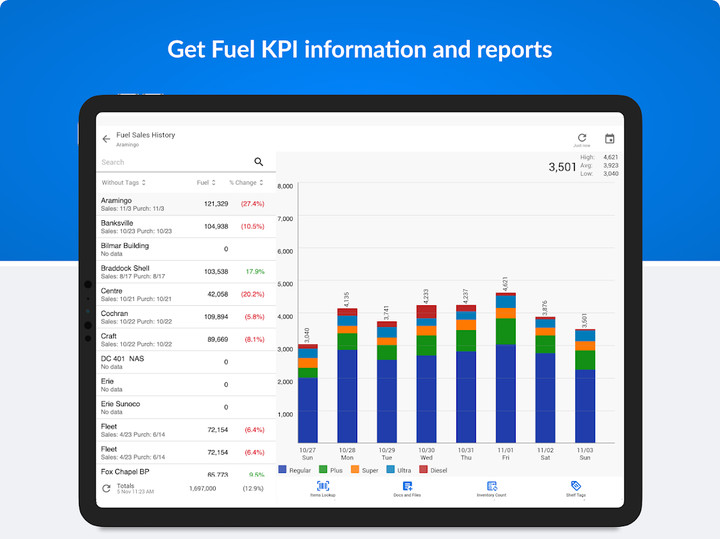
Task: Open Shelf Tags icon
Action: click(x=576, y=488)
